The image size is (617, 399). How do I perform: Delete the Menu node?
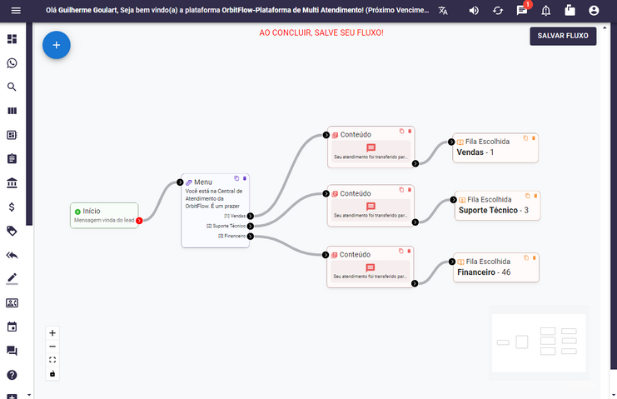click(244, 178)
